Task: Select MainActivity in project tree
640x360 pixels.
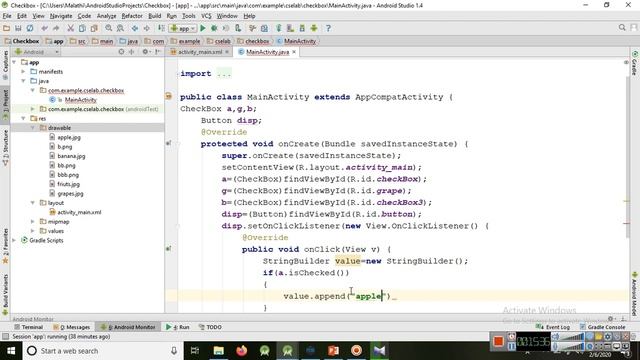Action: (80, 100)
